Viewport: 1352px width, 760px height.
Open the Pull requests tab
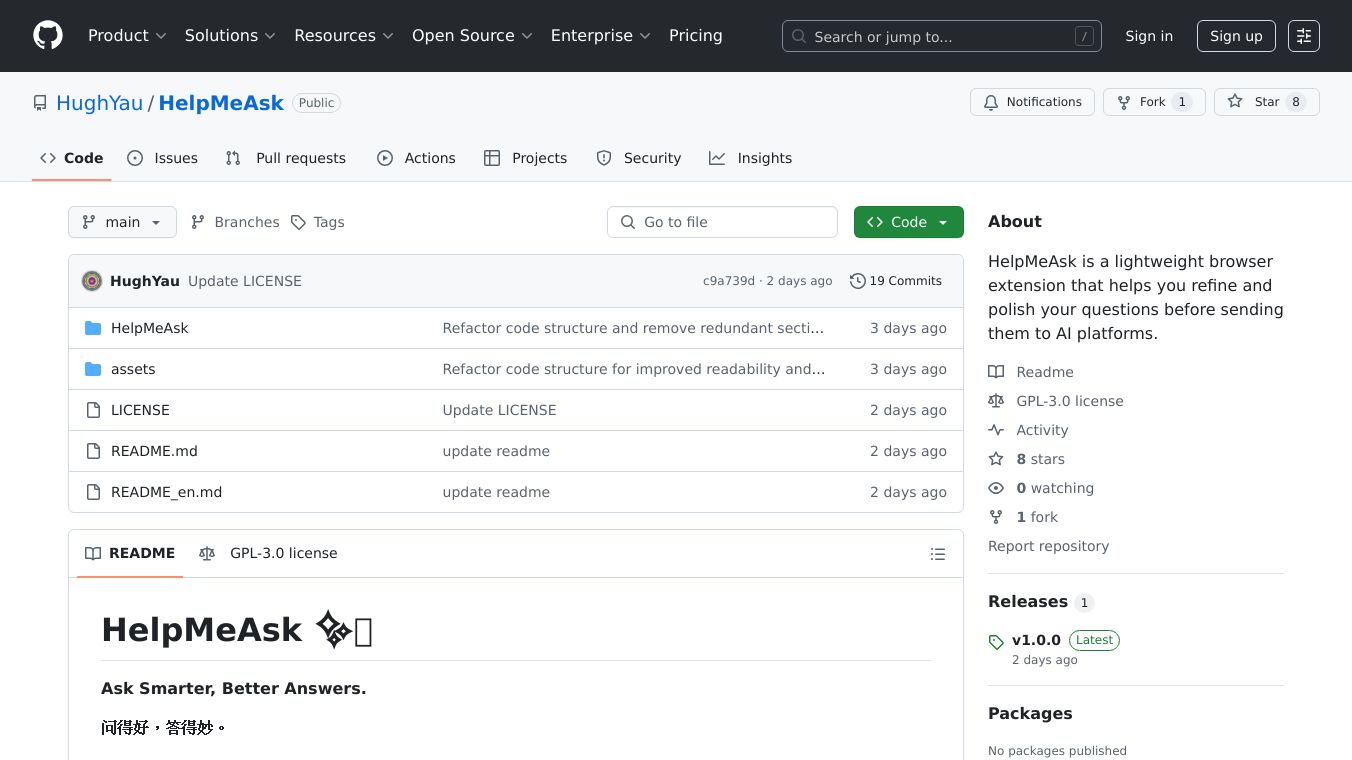[286, 158]
